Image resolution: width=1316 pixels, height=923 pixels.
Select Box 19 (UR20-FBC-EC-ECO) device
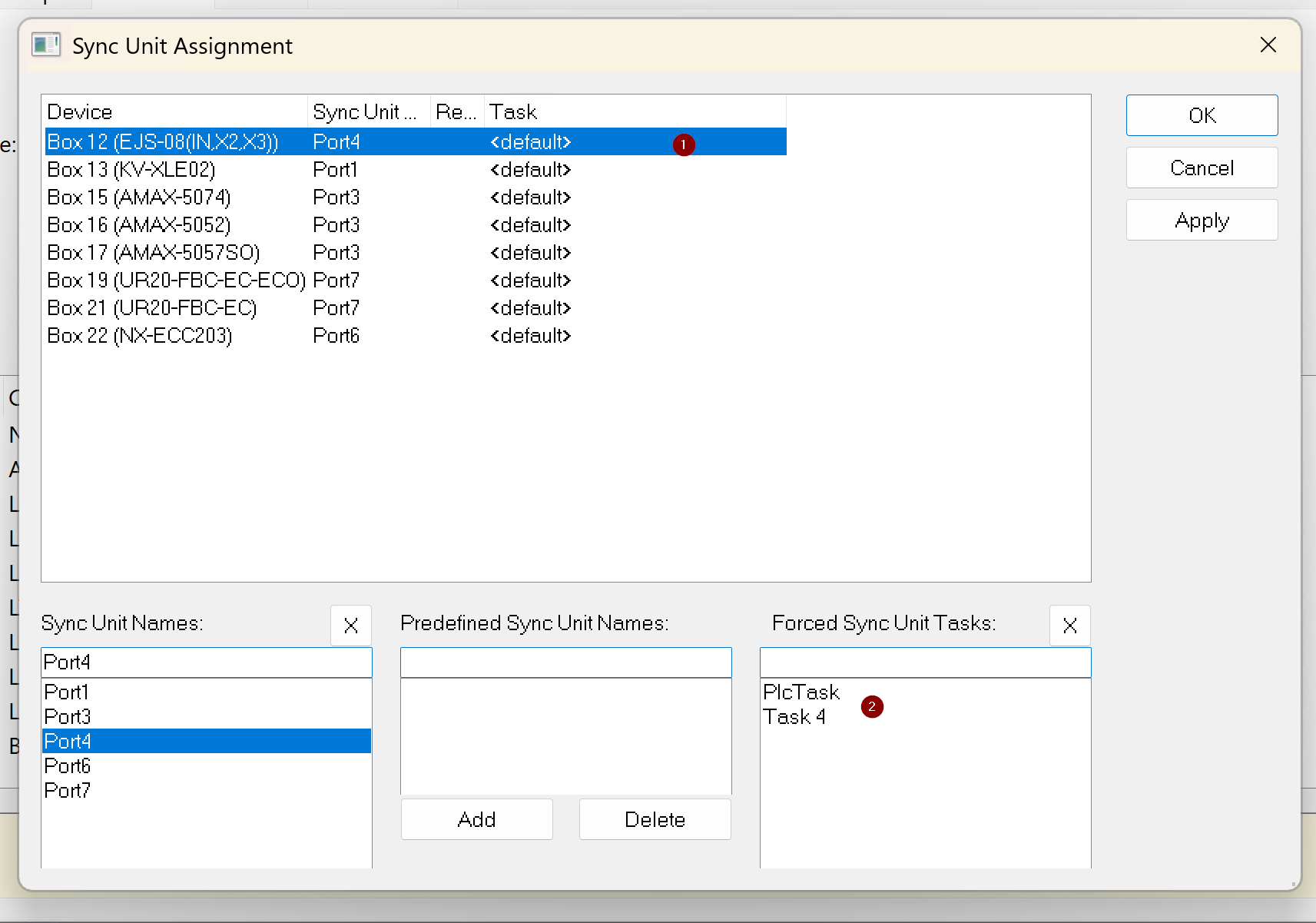point(176,281)
